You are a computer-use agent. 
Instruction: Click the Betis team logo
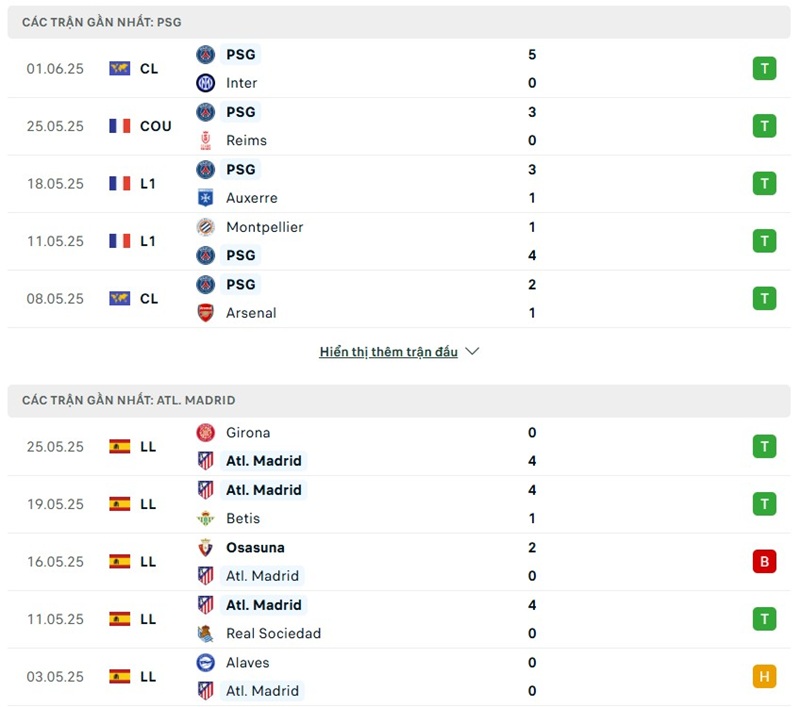point(206,518)
